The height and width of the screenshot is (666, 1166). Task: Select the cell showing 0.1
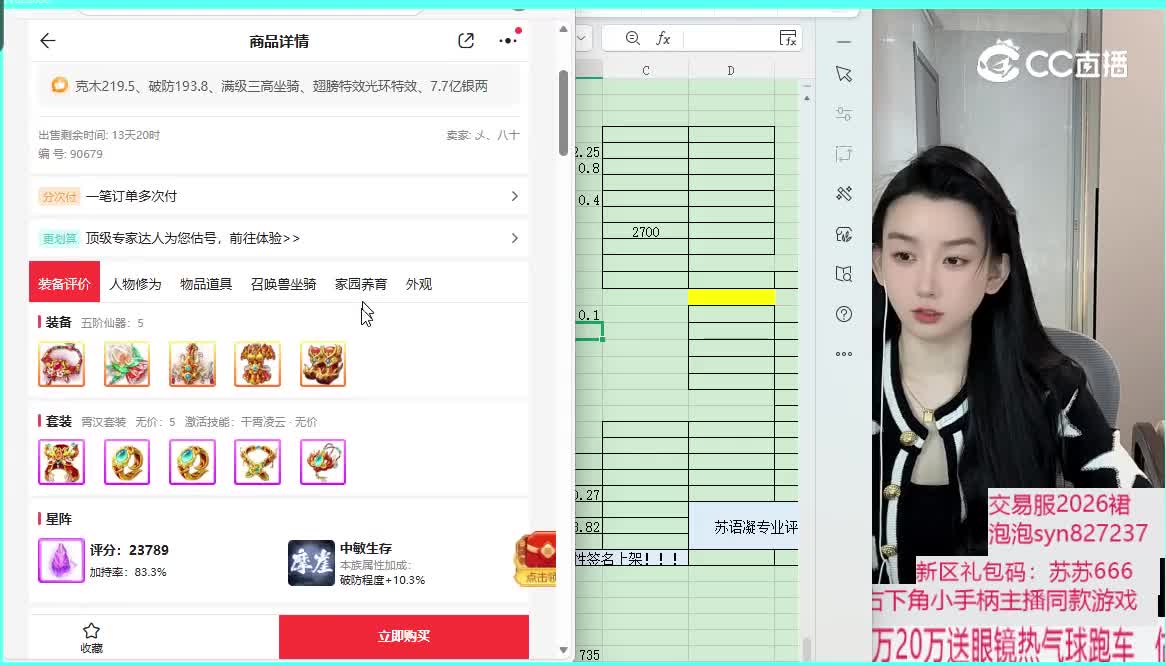click(589, 315)
